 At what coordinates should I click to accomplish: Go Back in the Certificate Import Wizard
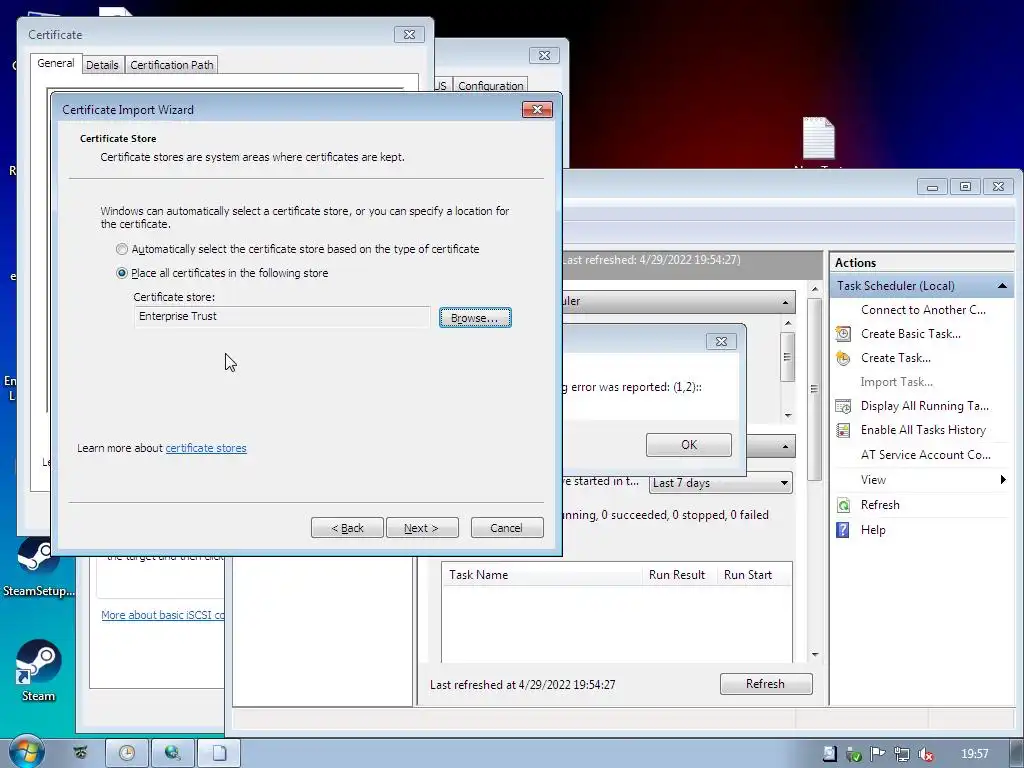[x=347, y=528]
